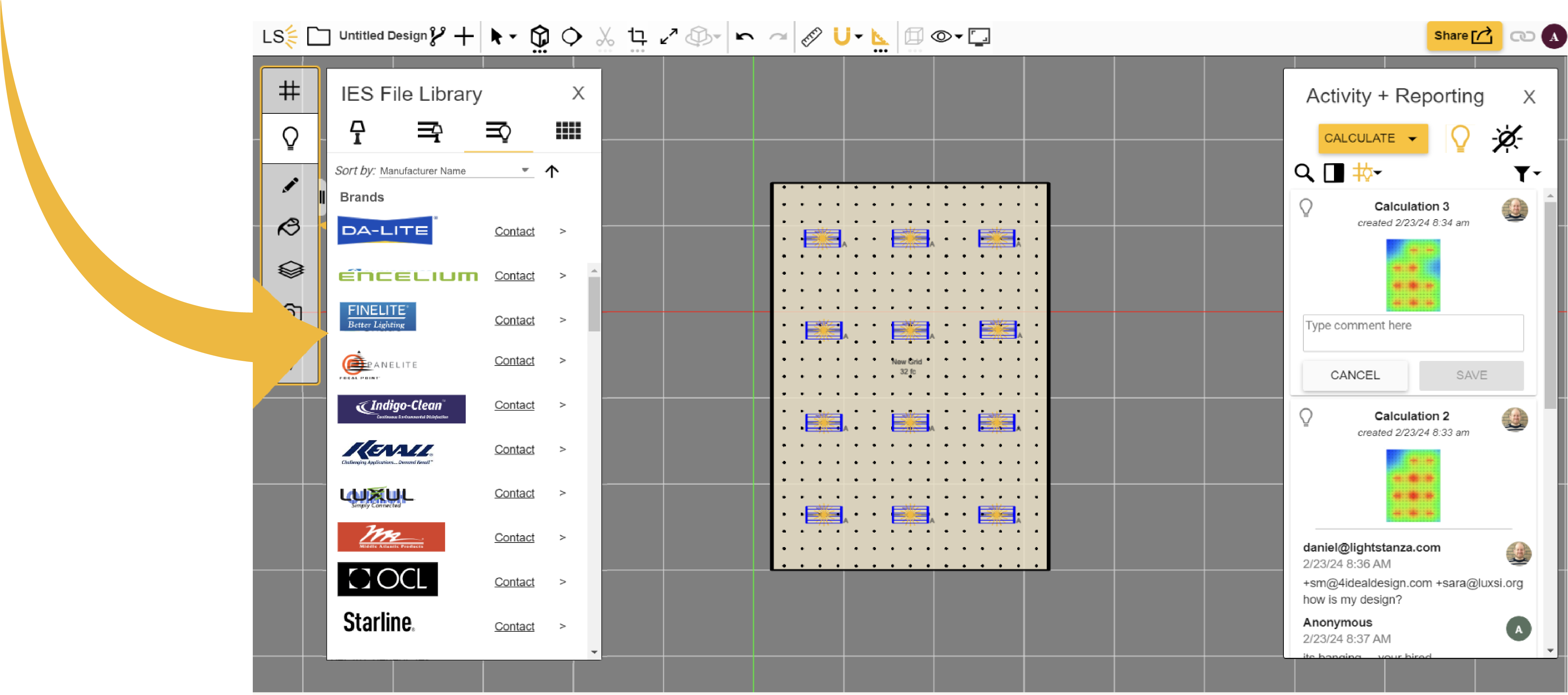Click the LS logo icon

point(279,36)
